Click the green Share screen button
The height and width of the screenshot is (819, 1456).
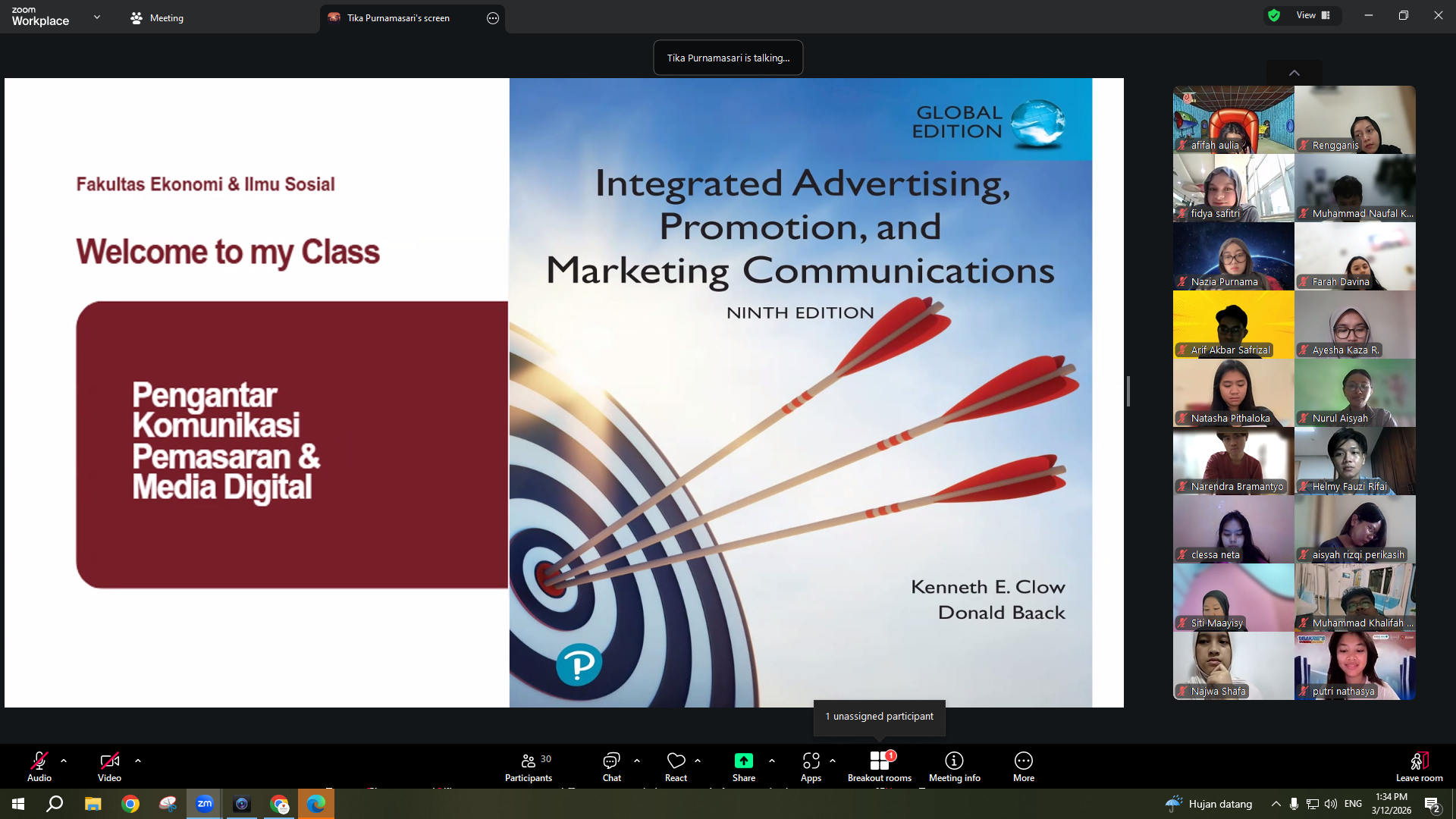[x=744, y=766]
